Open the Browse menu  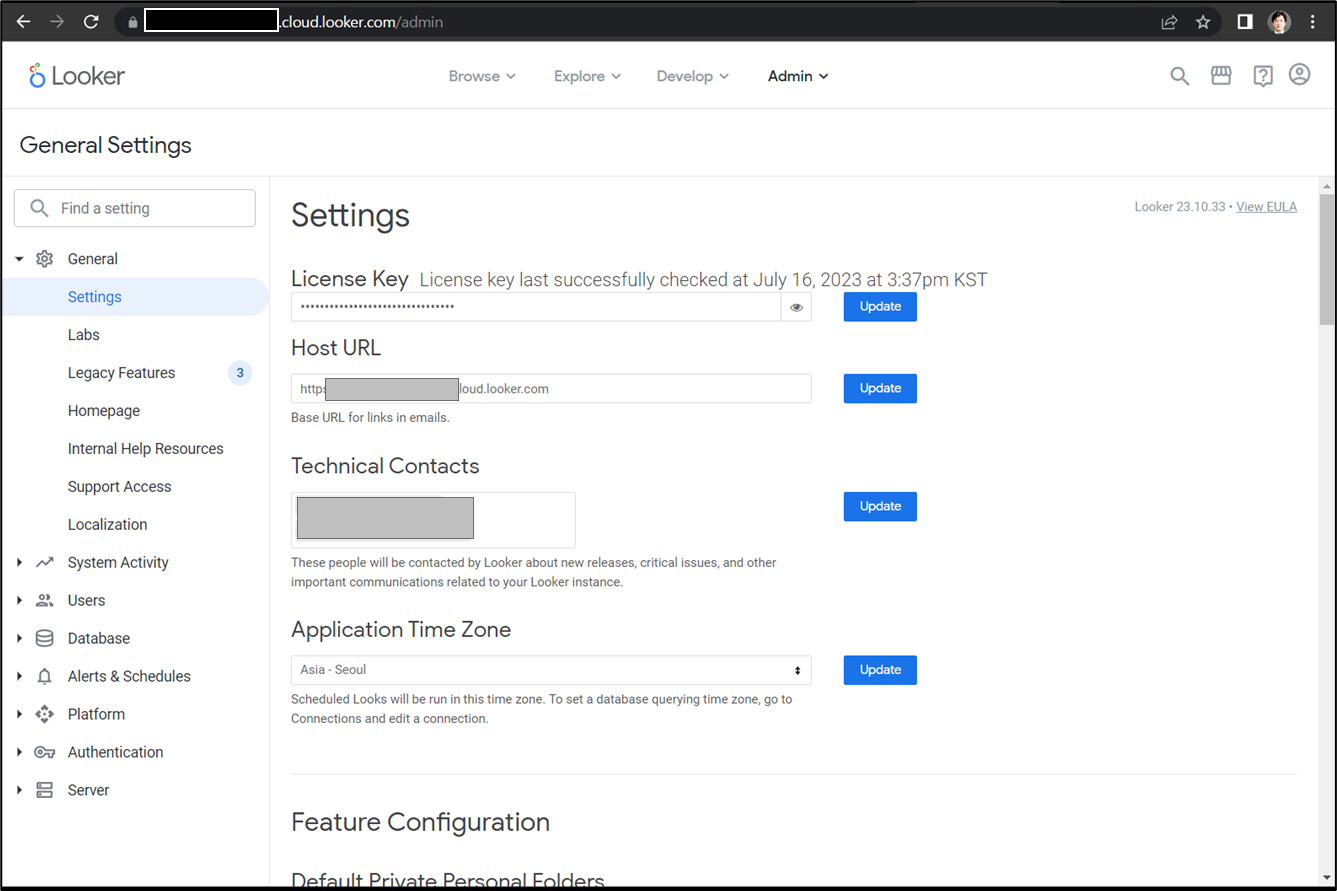pyautogui.click(x=482, y=76)
